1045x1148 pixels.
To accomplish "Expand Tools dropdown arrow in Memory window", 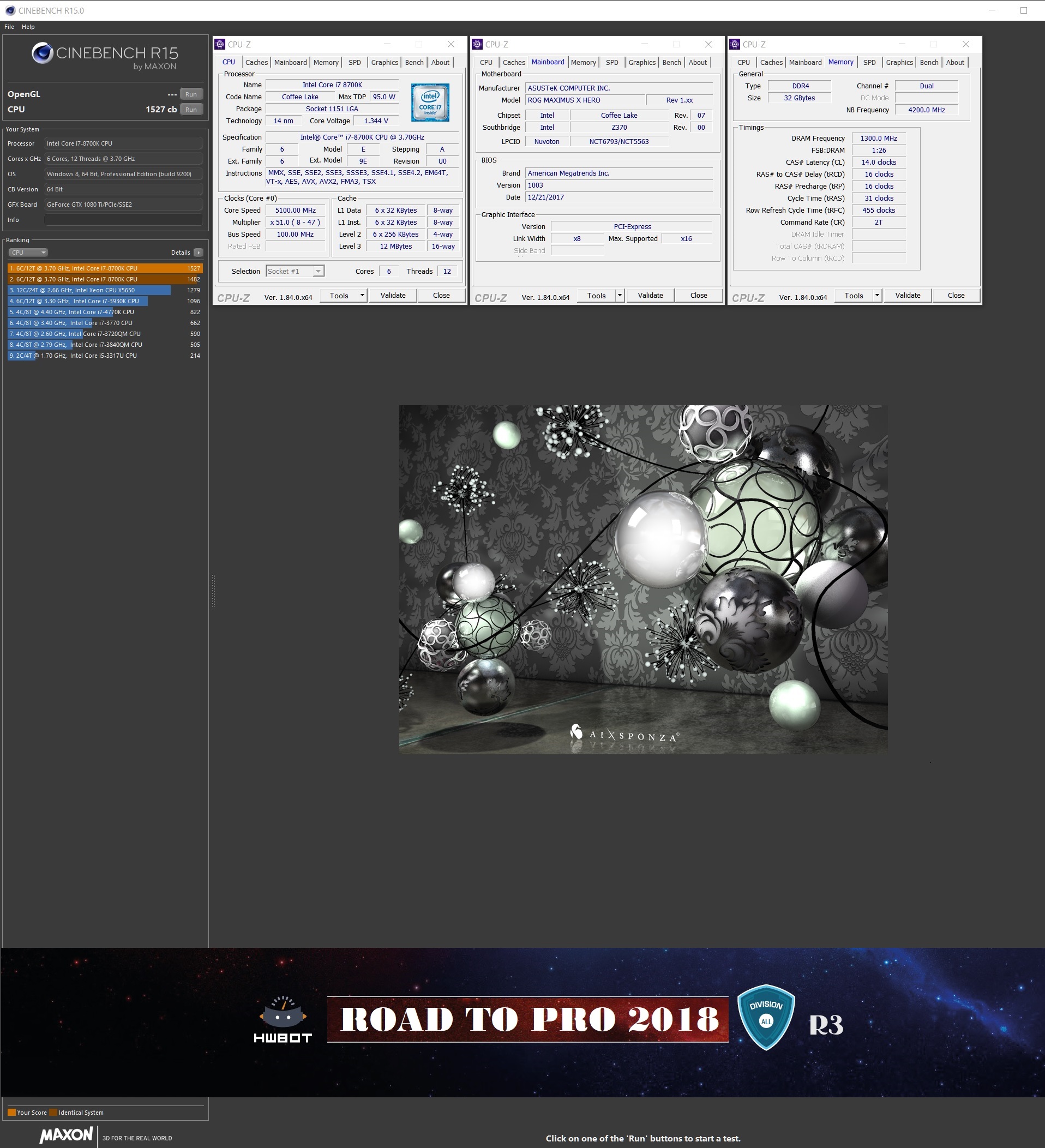I will coord(877,296).
